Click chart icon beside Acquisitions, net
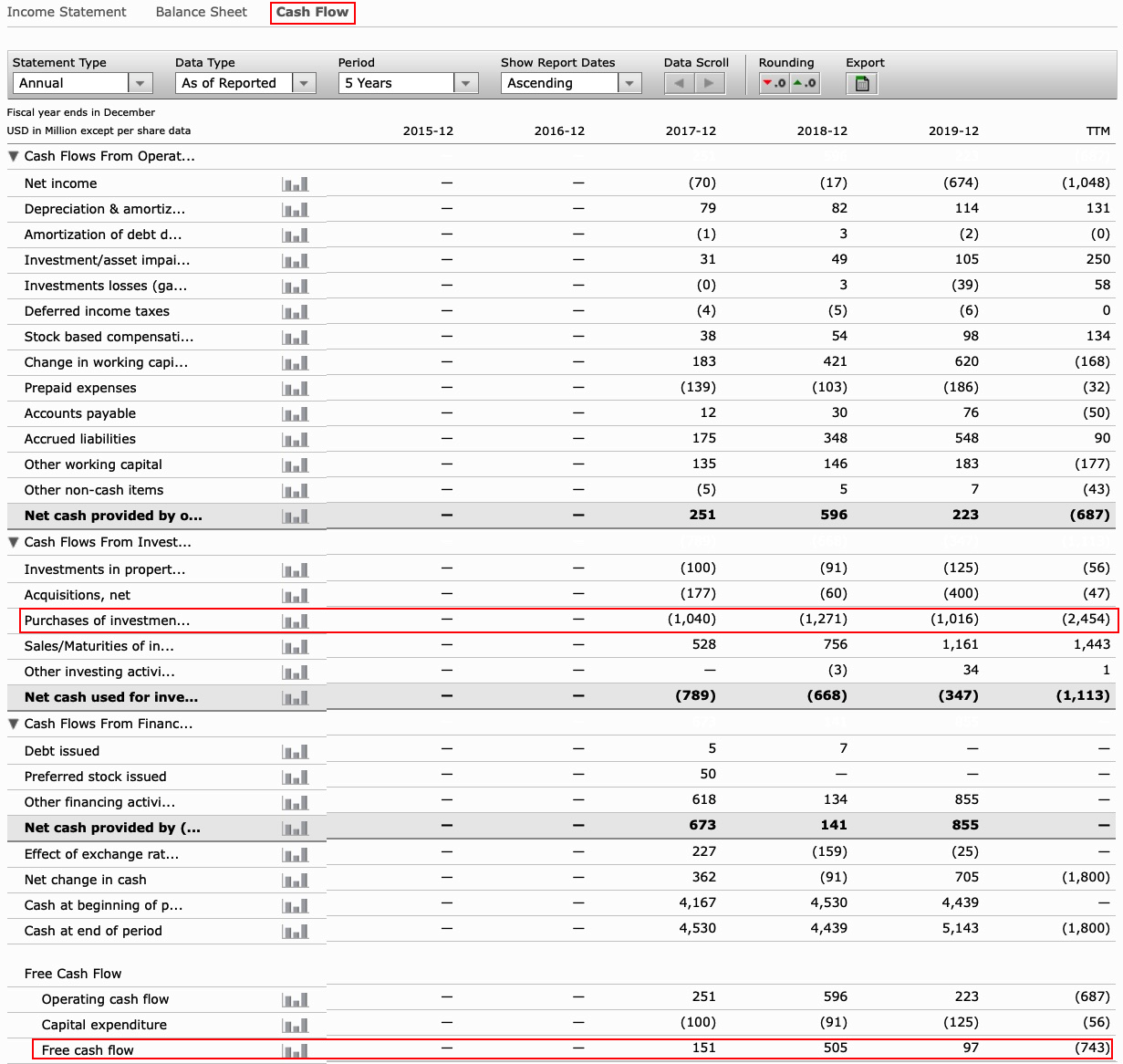 (296, 596)
